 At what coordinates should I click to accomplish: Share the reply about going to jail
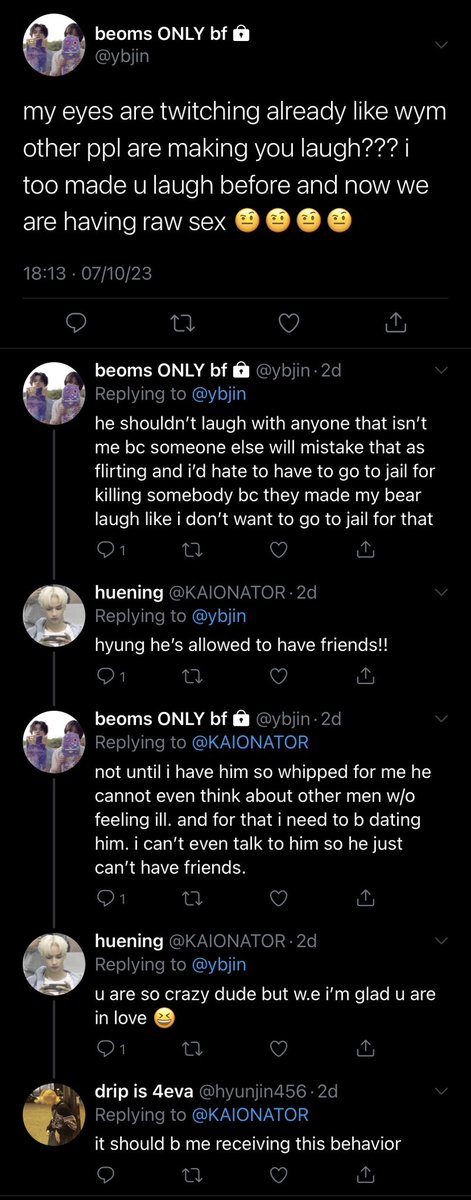(x=366, y=550)
